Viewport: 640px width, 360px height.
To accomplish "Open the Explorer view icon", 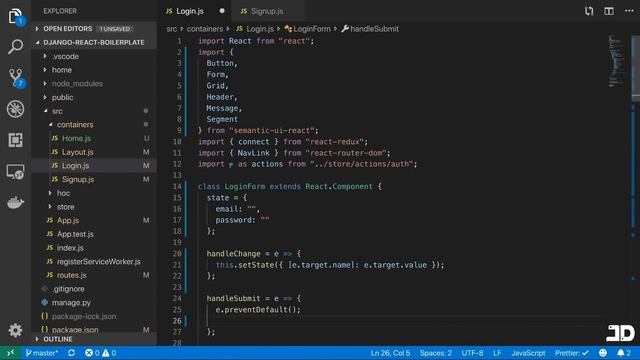I will 16,16.
